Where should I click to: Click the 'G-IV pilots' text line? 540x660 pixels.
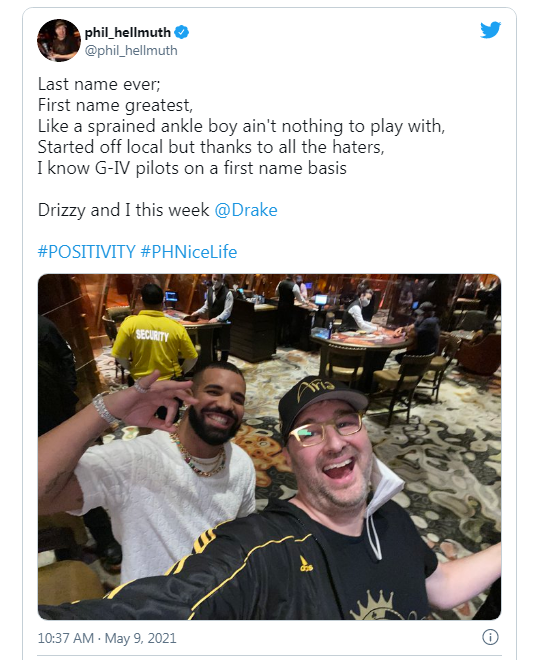coord(192,168)
